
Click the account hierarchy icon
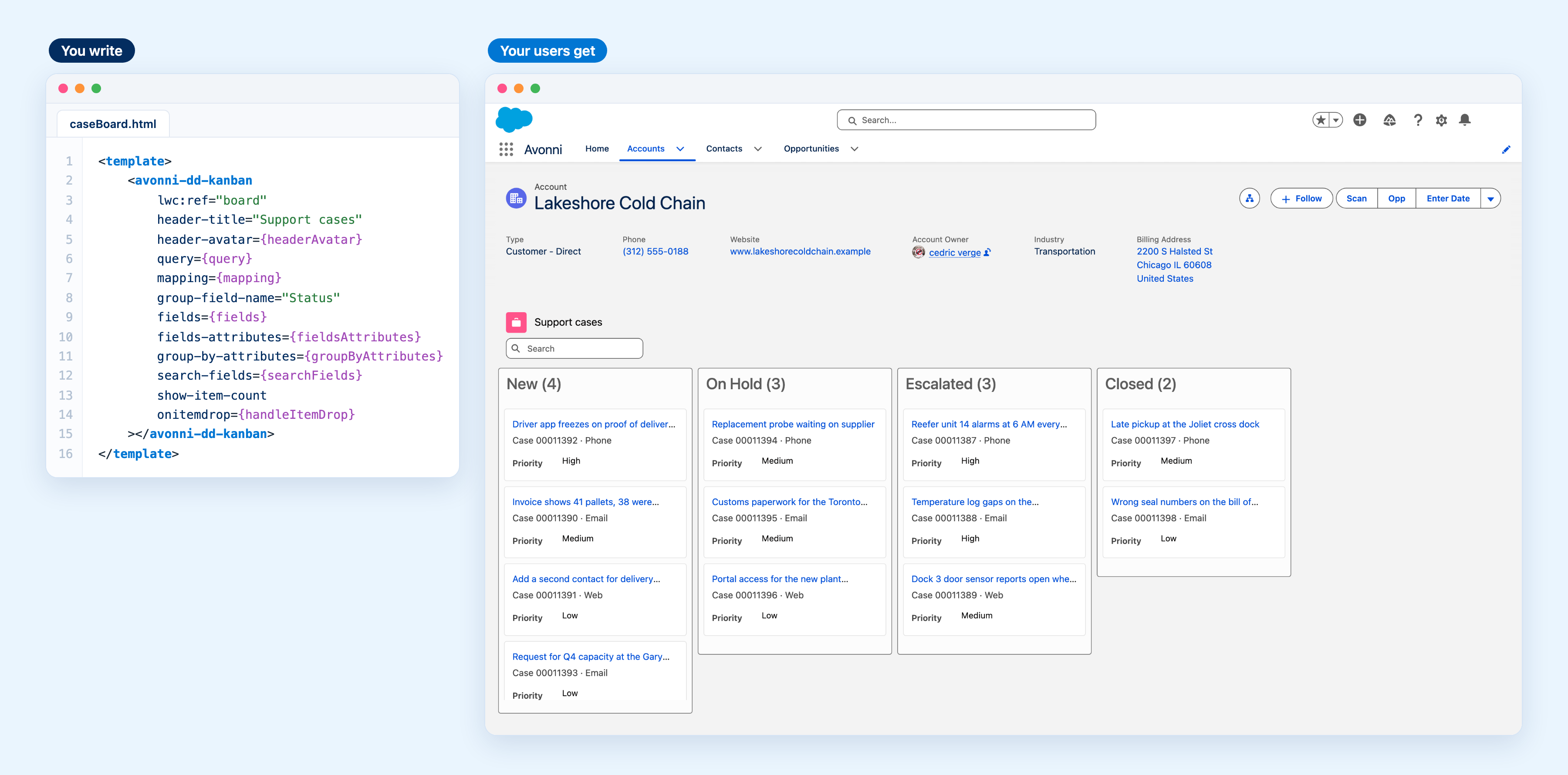(x=1249, y=198)
